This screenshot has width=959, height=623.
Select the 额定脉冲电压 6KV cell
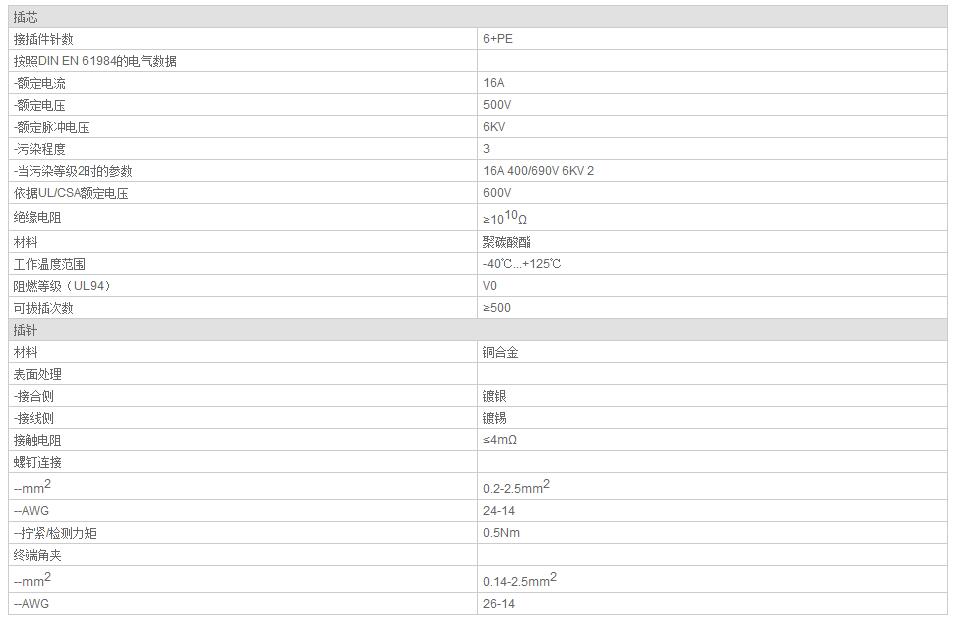[x=713, y=127]
